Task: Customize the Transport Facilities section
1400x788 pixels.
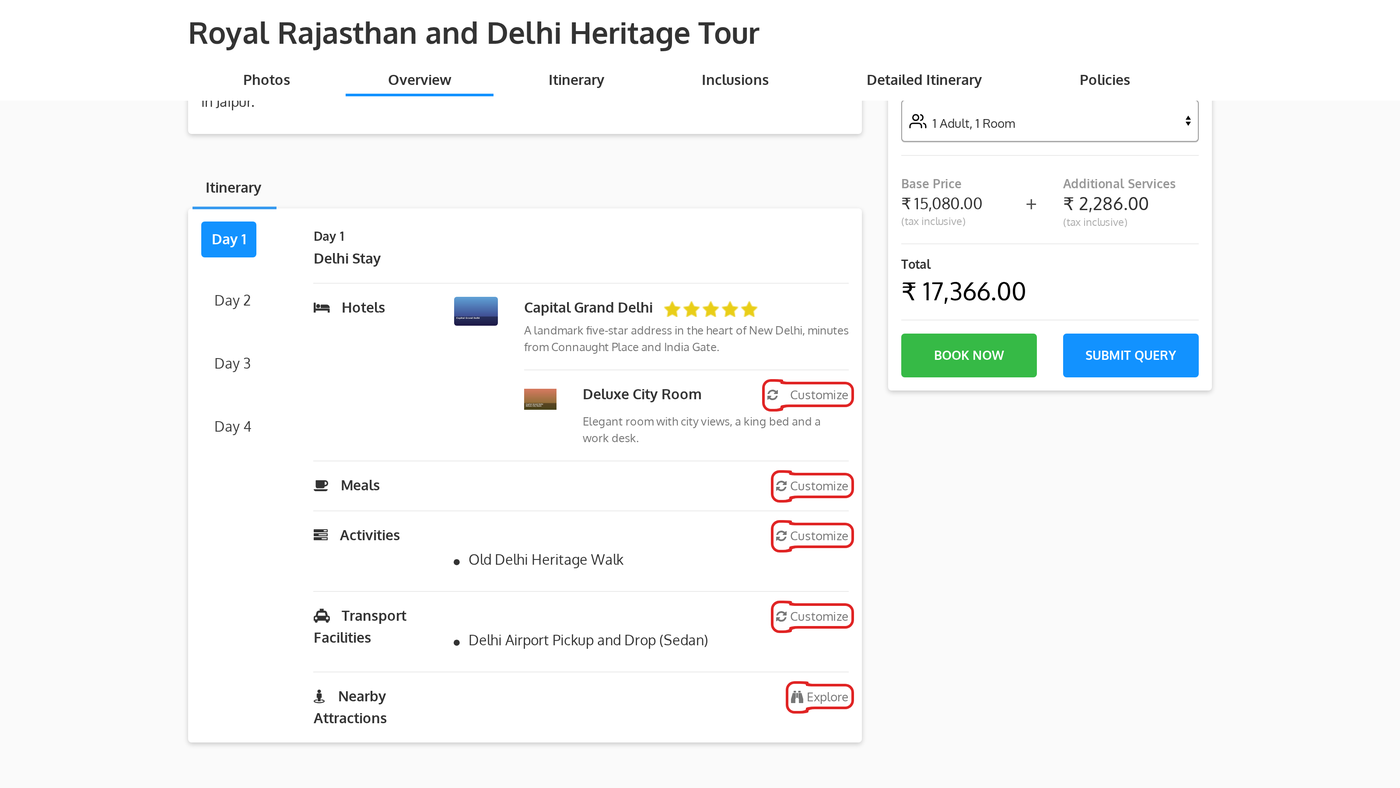Action: [x=812, y=617]
